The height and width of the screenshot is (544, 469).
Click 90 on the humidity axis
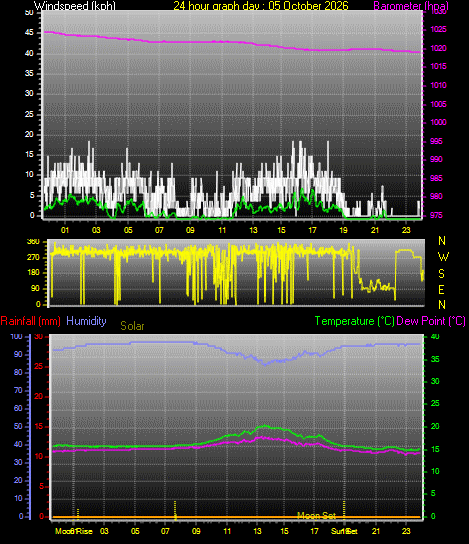[x=18, y=355]
